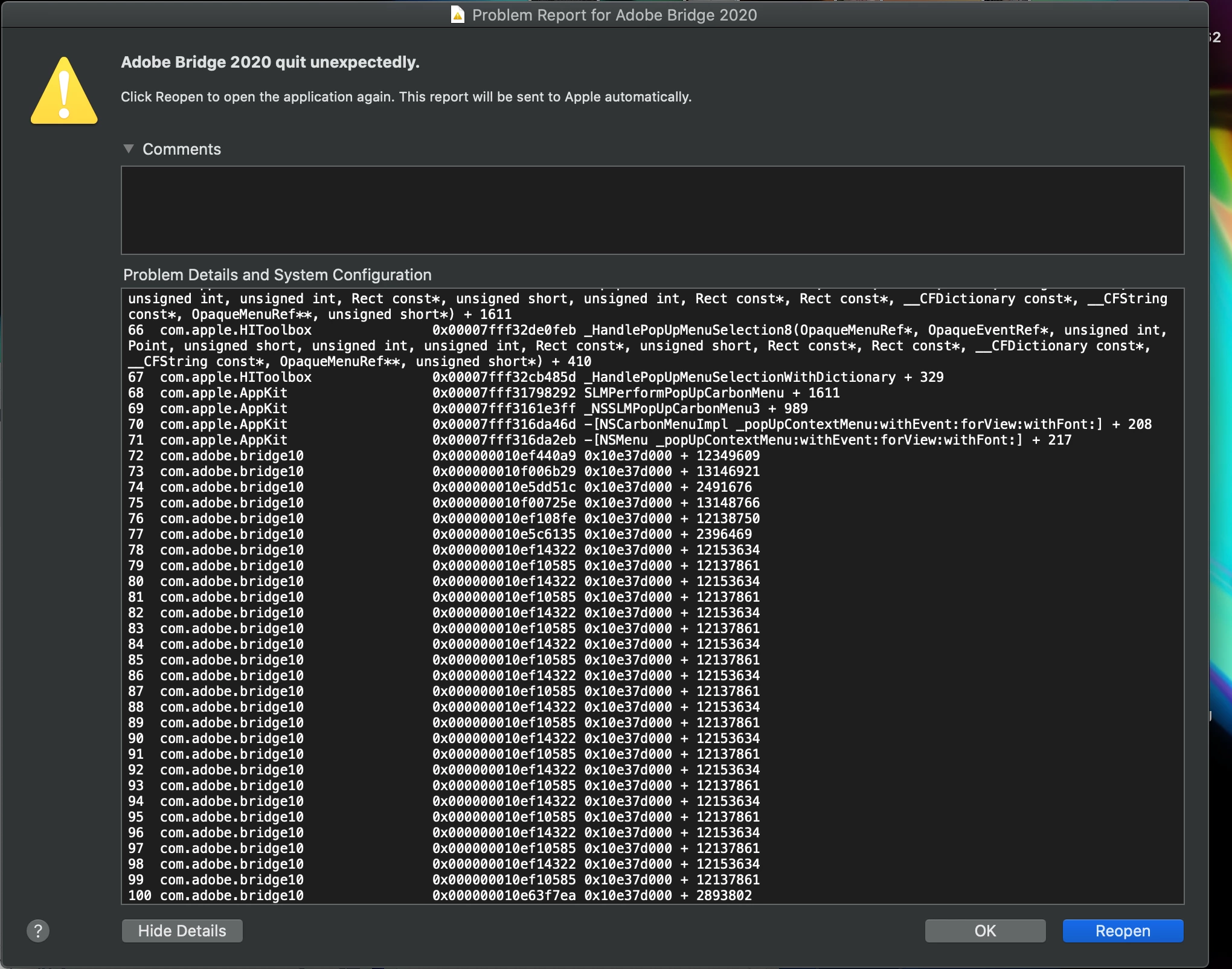Click the yellow warning triangle icon
The width and height of the screenshot is (1232, 969).
pos(64,92)
